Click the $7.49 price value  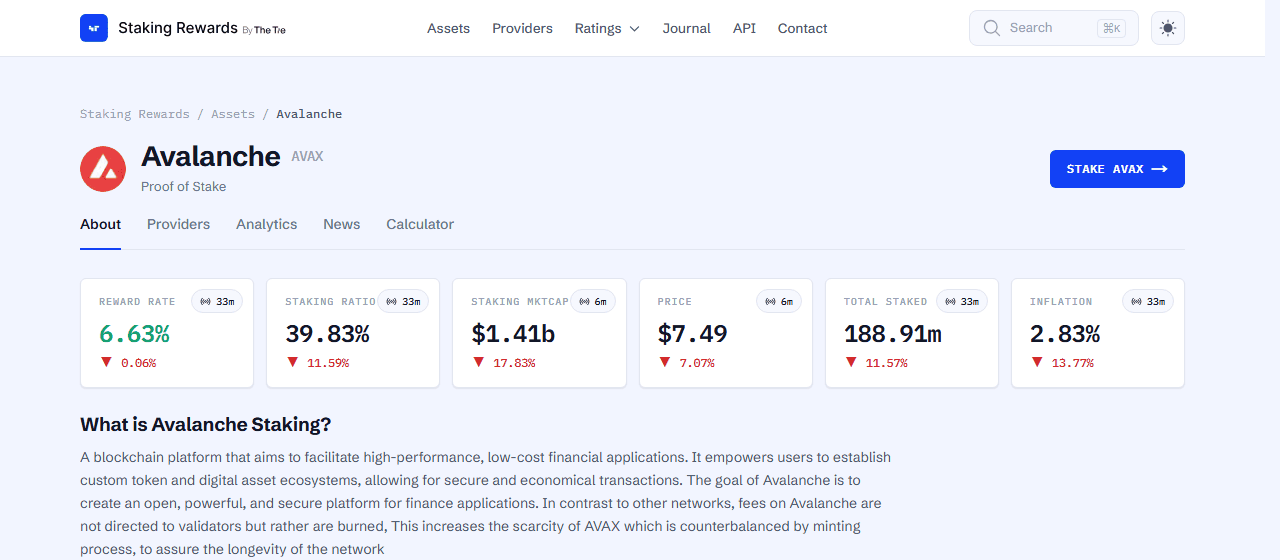point(692,333)
